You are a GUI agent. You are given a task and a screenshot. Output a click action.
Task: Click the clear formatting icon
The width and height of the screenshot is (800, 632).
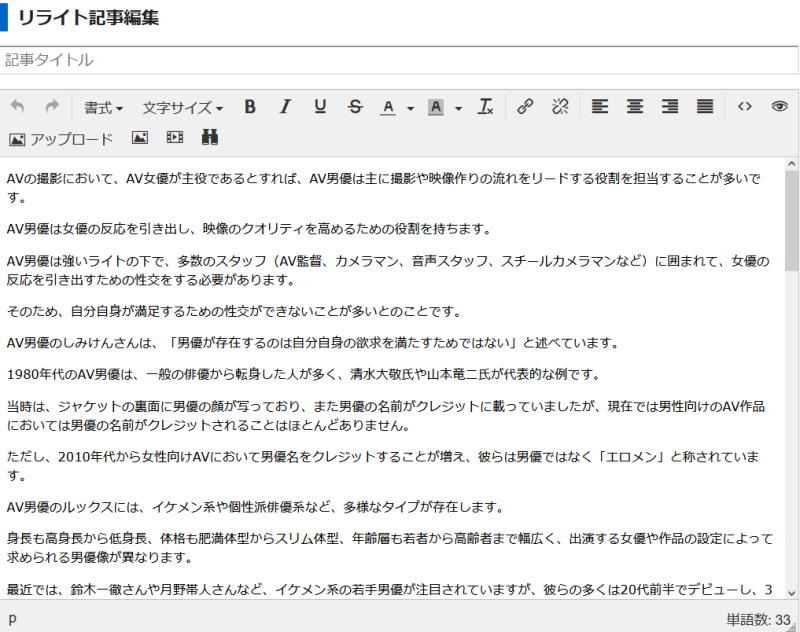[x=486, y=107]
